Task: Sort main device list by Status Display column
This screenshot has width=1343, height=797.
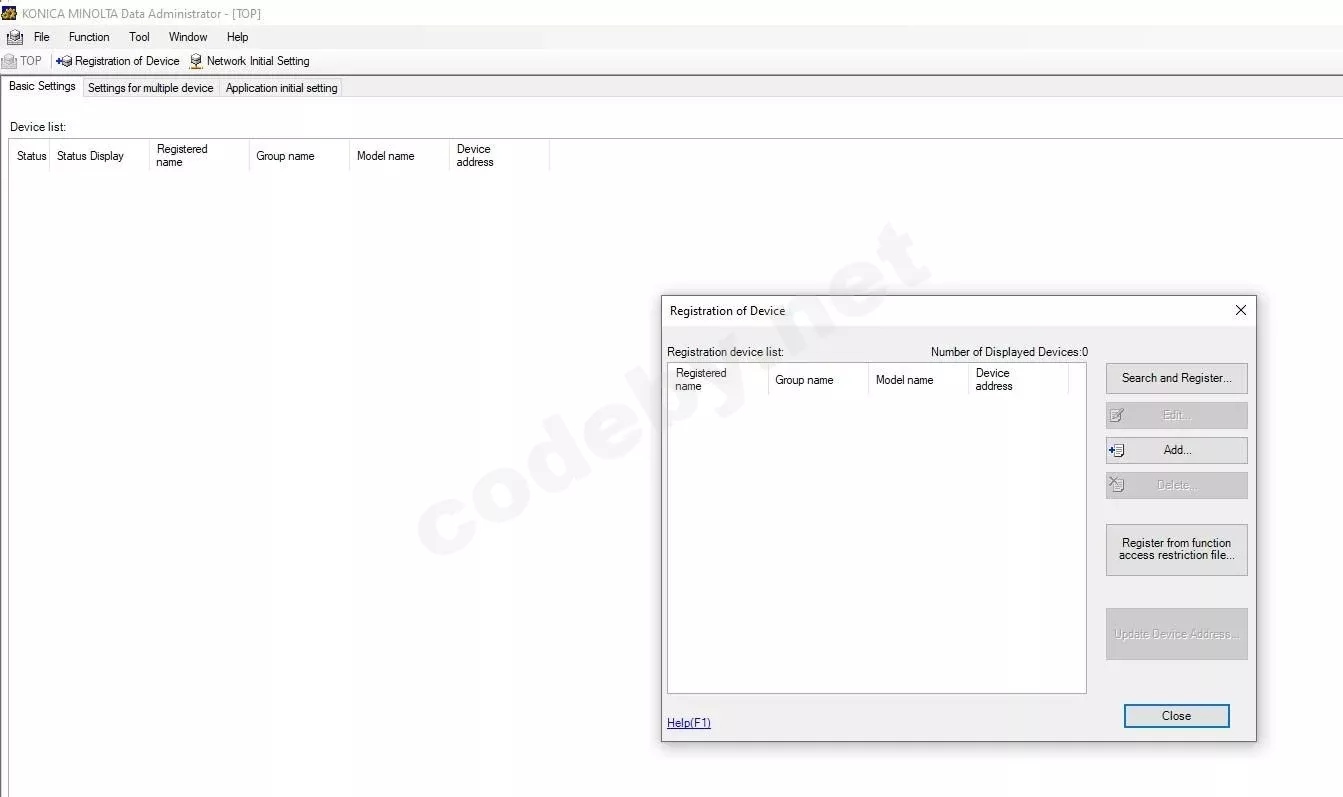Action: 99,156
